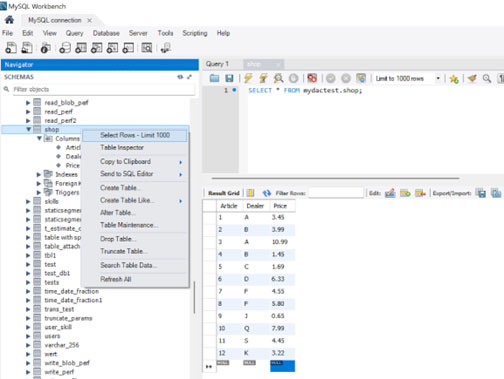Screen dimensions: 504x379
Task: Refresh schemas icon in Navigator
Action: (x=180, y=77)
